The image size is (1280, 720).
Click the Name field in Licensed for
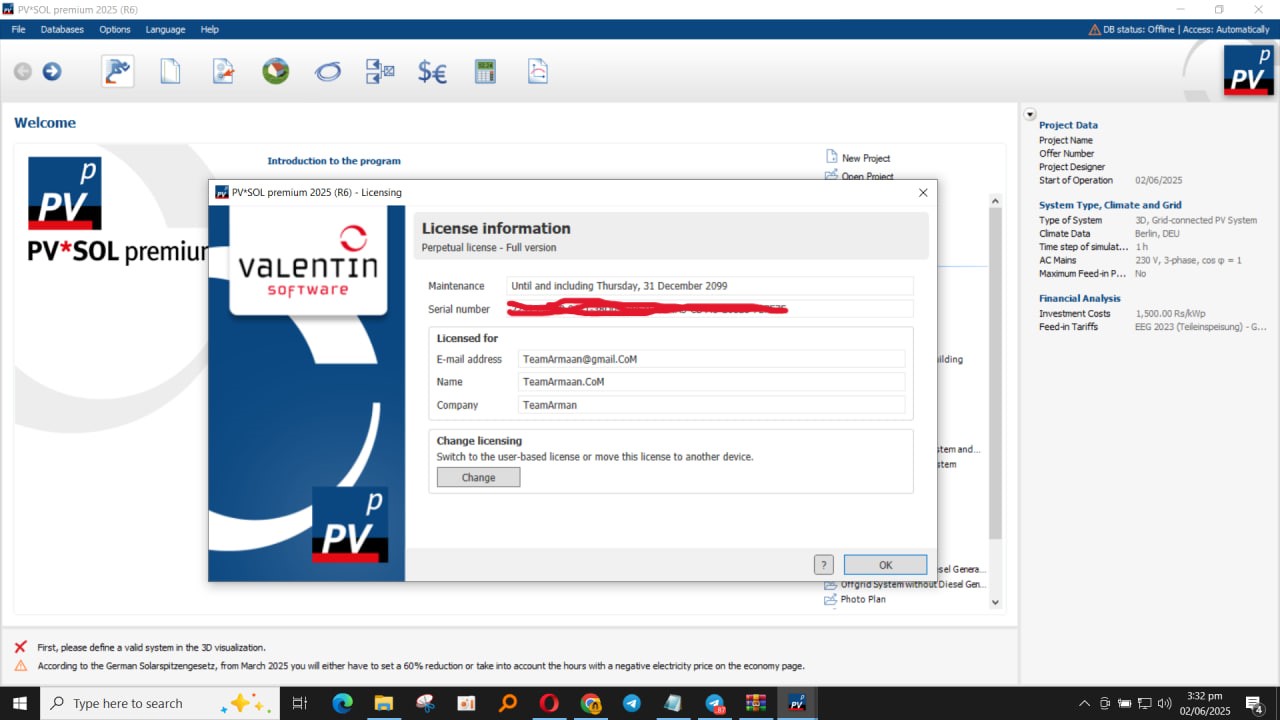click(x=711, y=382)
